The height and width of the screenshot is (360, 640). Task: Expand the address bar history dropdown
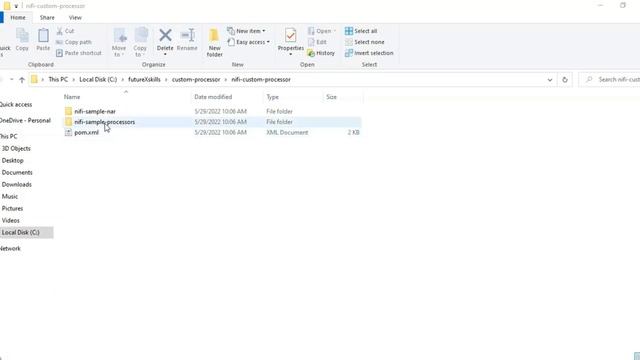pyautogui.click(x=550, y=80)
